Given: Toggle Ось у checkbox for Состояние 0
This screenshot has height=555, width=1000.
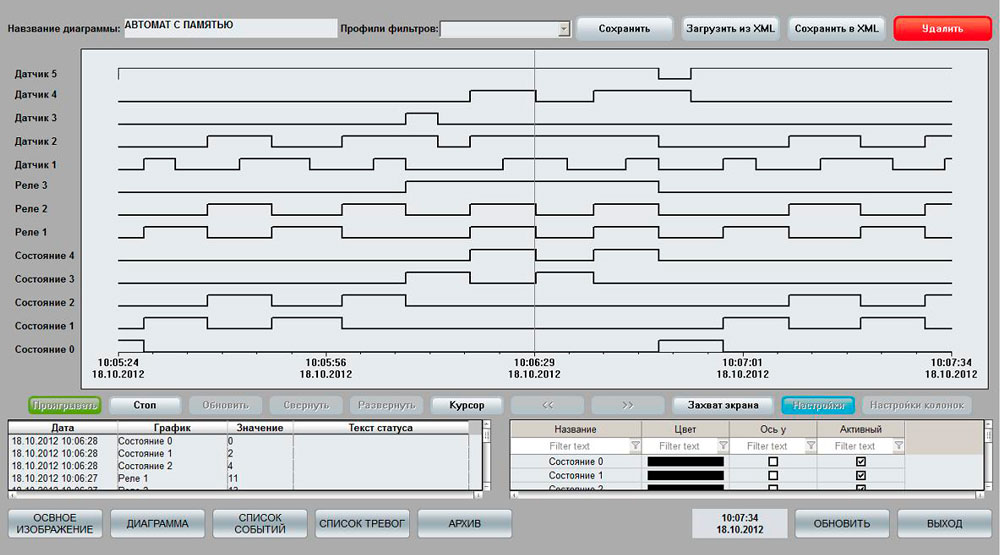Looking at the screenshot, I should (773, 462).
